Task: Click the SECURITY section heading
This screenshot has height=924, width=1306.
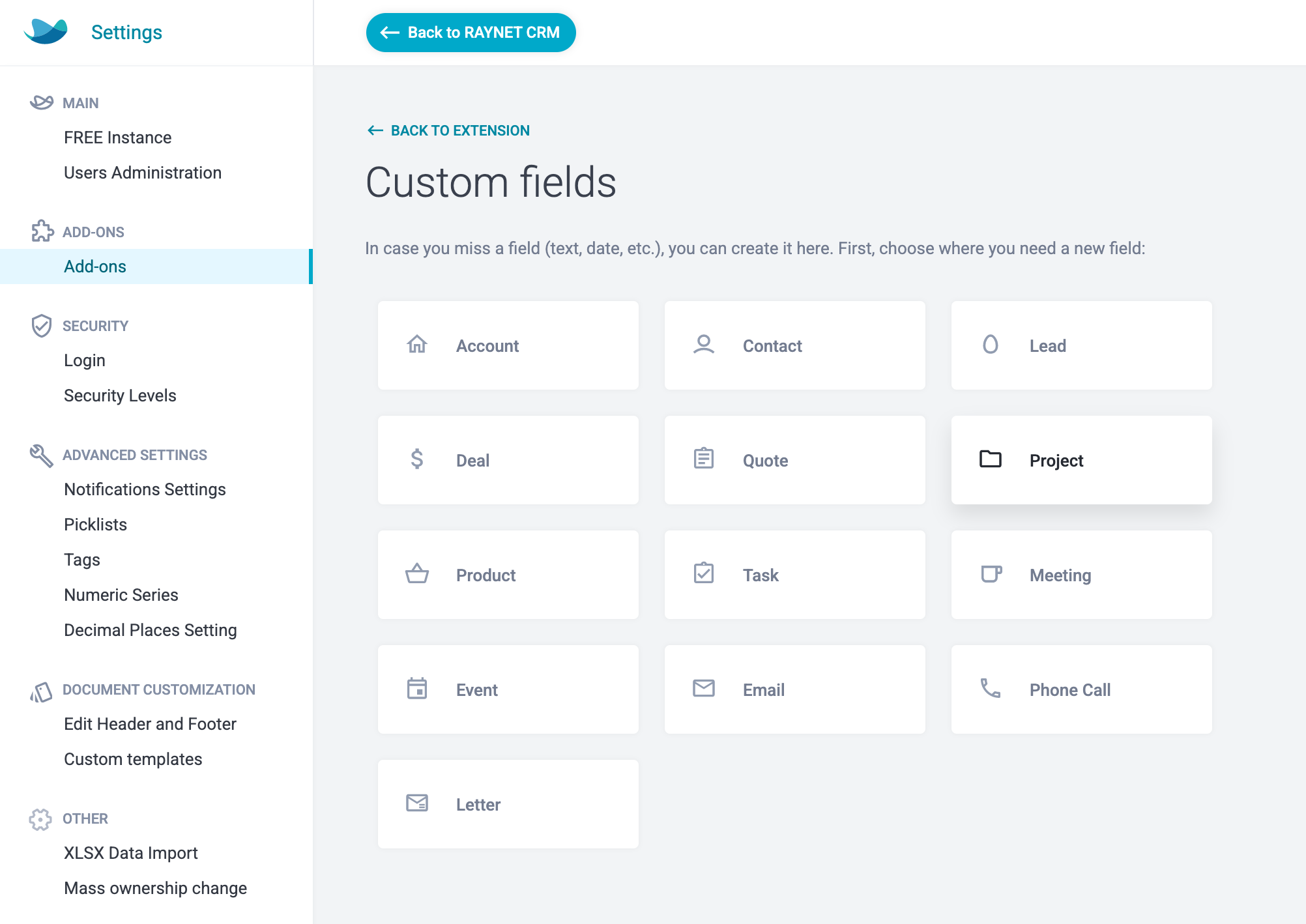Action: (95, 326)
